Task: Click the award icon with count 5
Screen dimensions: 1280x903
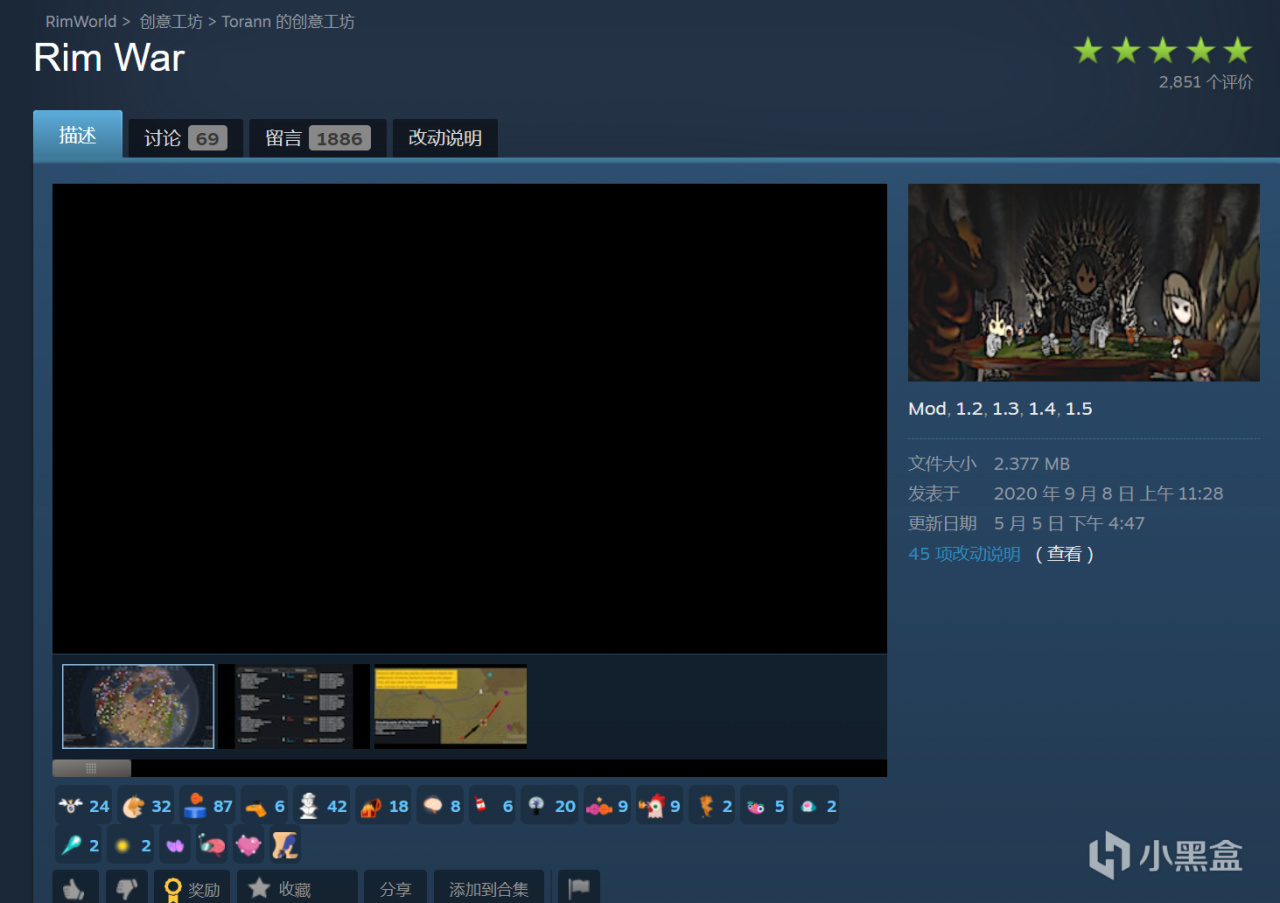Action: click(x=765, y=805)
